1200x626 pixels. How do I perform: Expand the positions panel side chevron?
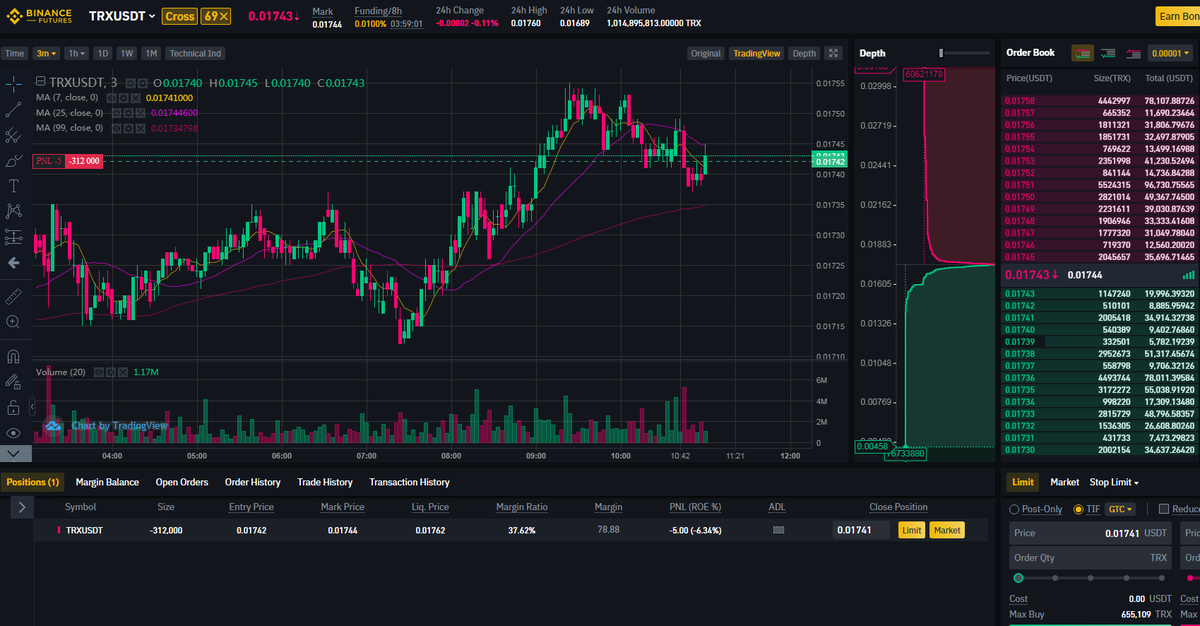(x=23, y=508)
